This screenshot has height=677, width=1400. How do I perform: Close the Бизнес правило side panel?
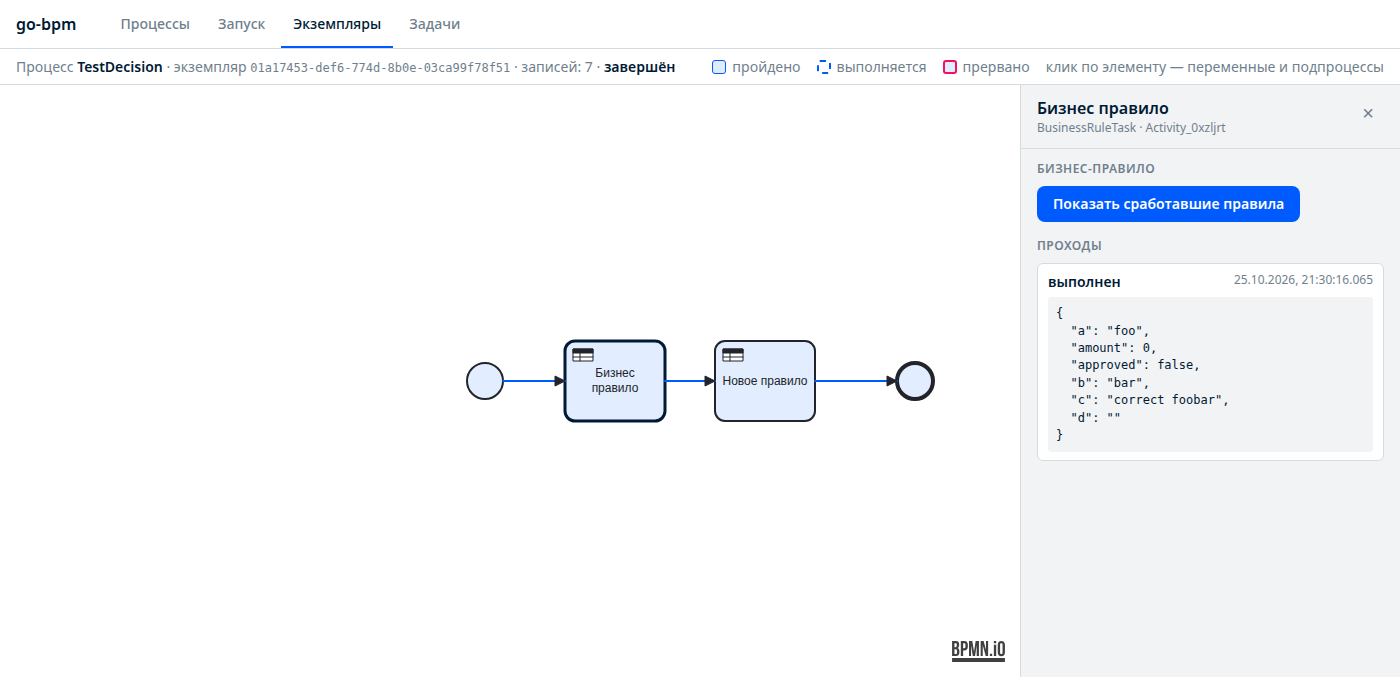pyautogui.click(x=1368, y=114)
